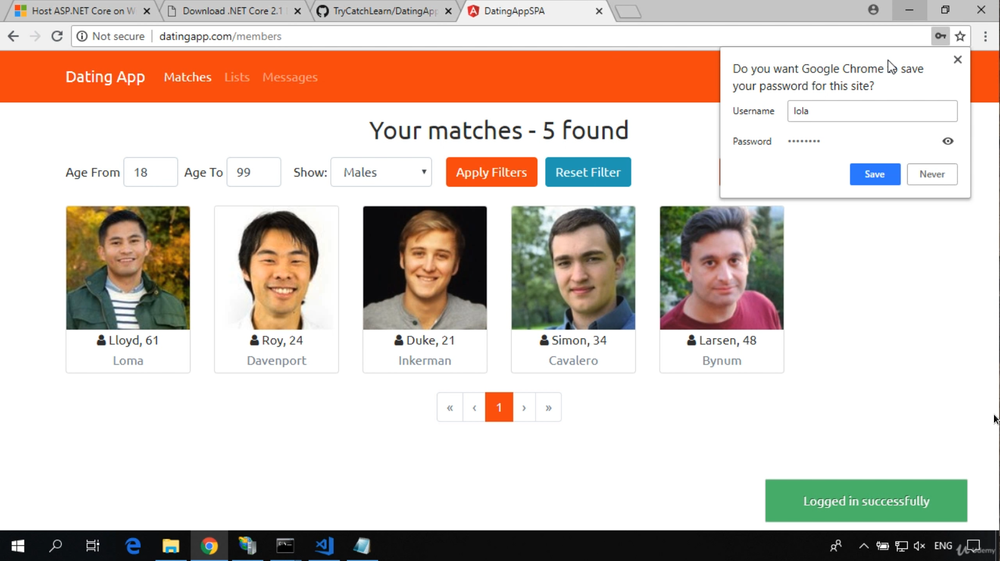Click the key icon in the address bar
1000x561 pixels.
point(940,36)
